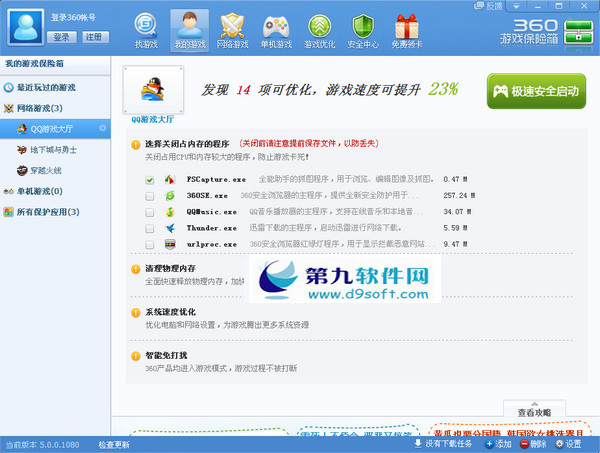Open 设置 gear in the status bar
This screenshot has width=600, height=453.
pos(566,444)
